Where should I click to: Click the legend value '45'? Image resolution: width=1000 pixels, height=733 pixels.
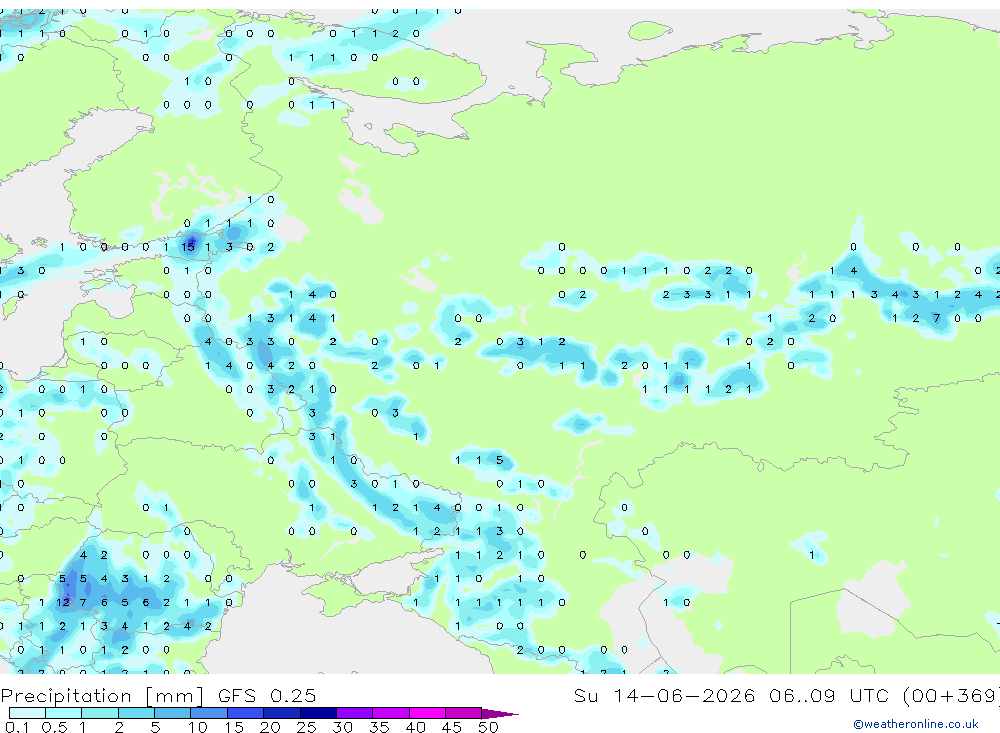452,727
